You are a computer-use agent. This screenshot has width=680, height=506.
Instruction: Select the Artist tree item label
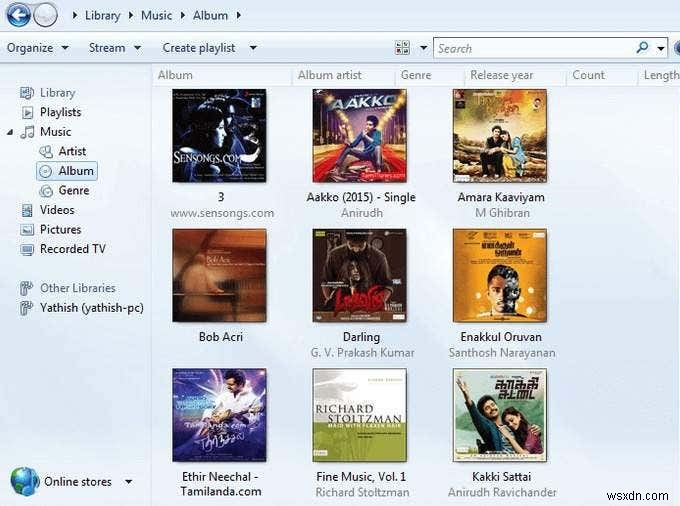coord(72,151)
